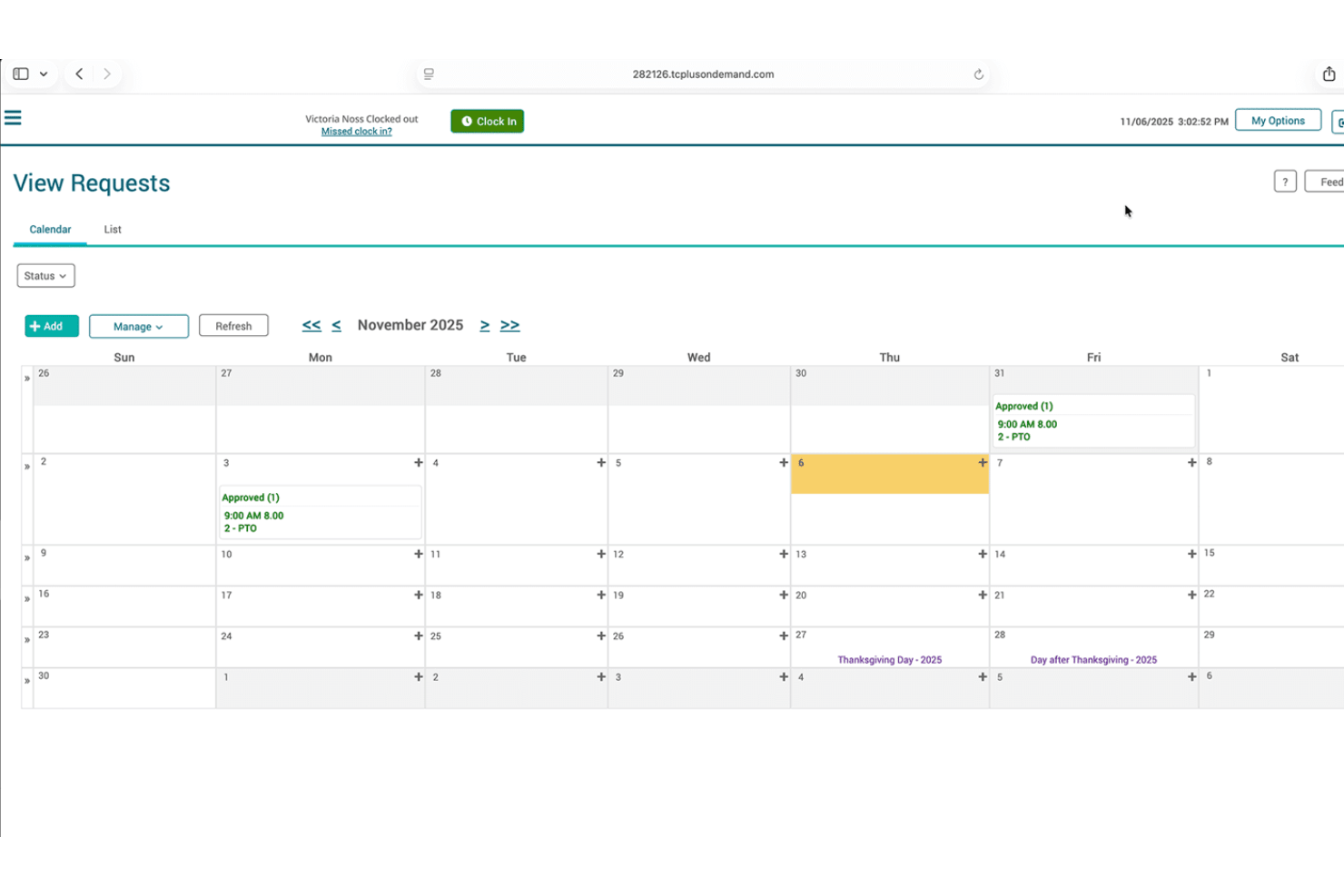Screen dimensions: 1344x896
Task: Open the hamburger navigation menu
Action: point(13,118)
